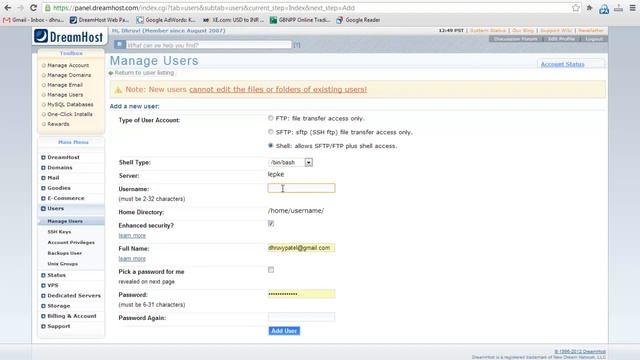
Task: Click the browser address bar URL
Action: coord(204,8)
